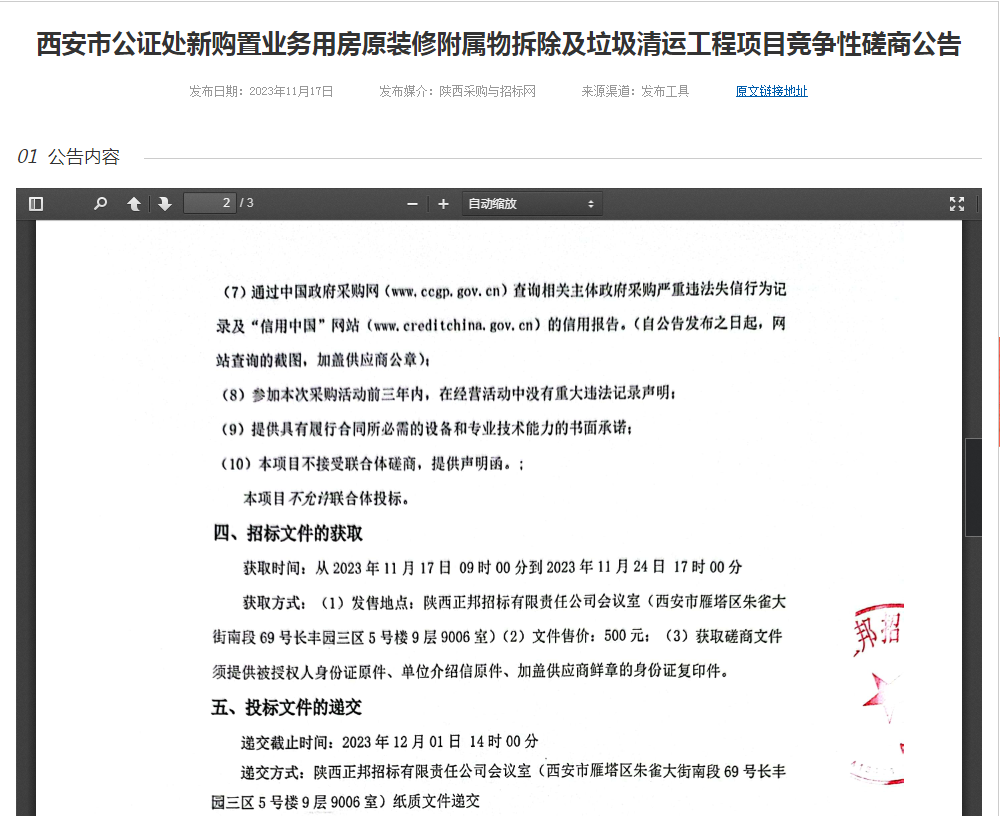Click the announcement title heading
Viewport: 1000px width, 816px height.
(x=499, y=44)
